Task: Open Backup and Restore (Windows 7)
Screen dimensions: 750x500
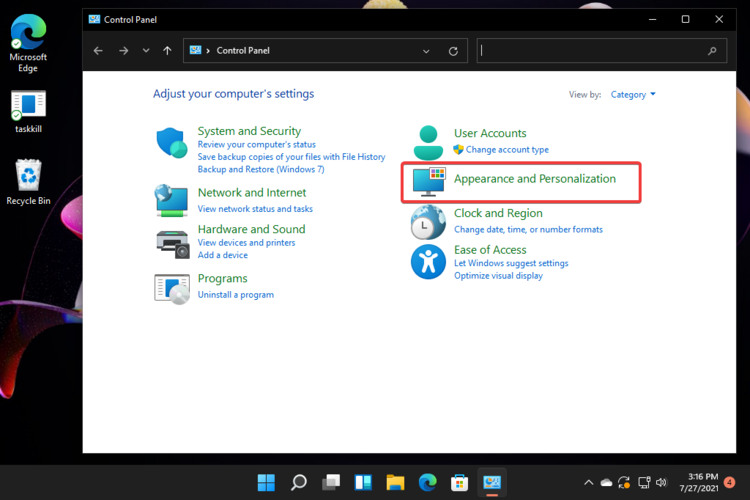Action: (261, 169)
